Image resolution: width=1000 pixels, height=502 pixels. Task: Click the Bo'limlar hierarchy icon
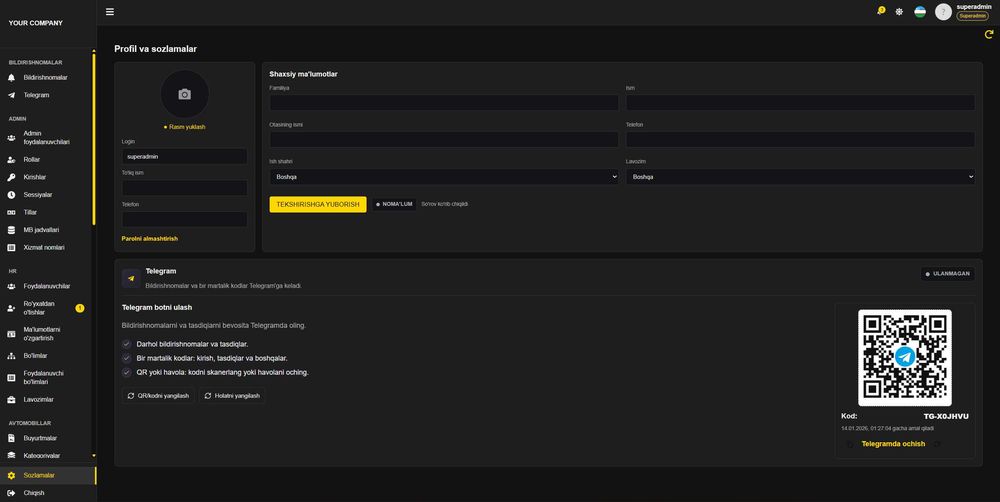pos(11,356)
